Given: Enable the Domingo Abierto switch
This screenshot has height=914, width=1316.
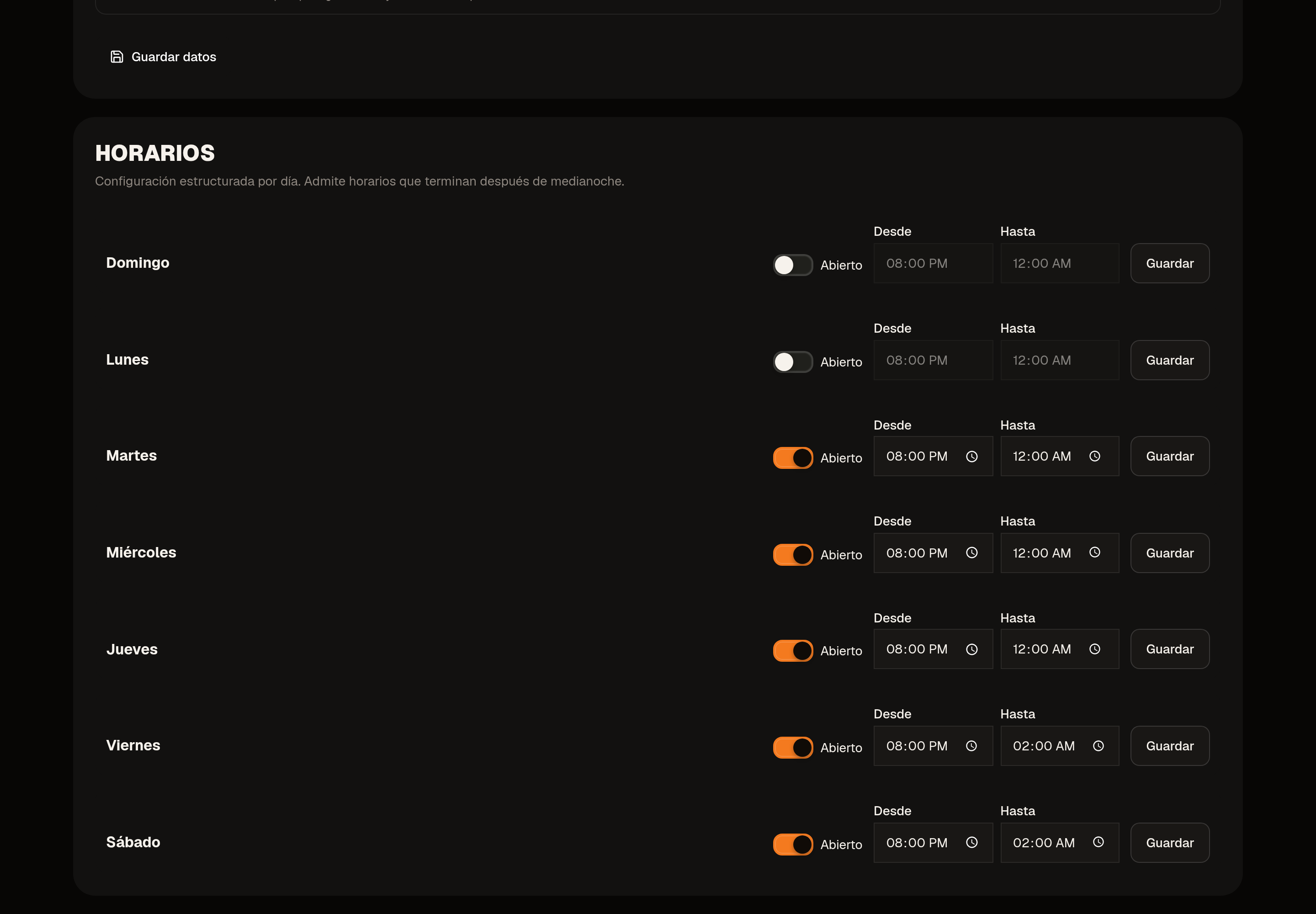Looking at the screenshot, I should click(793, 265).
